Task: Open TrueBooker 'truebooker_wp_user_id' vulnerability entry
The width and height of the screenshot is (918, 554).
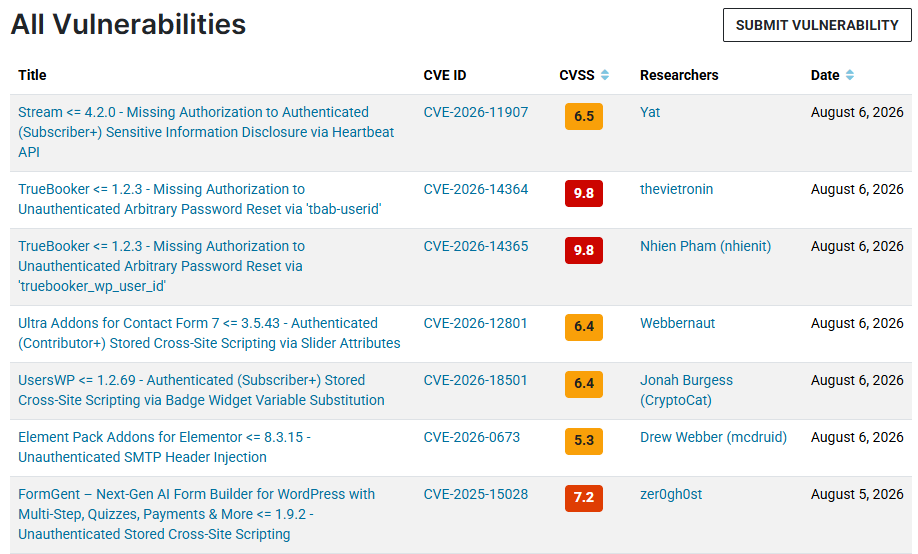Action: click(162, 266)
